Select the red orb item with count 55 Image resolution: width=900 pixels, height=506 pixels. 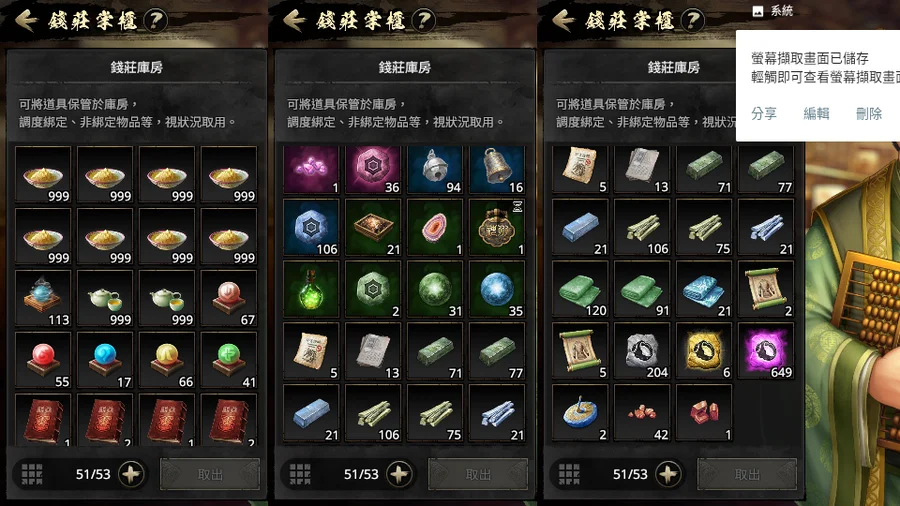(x=43, y=361)
